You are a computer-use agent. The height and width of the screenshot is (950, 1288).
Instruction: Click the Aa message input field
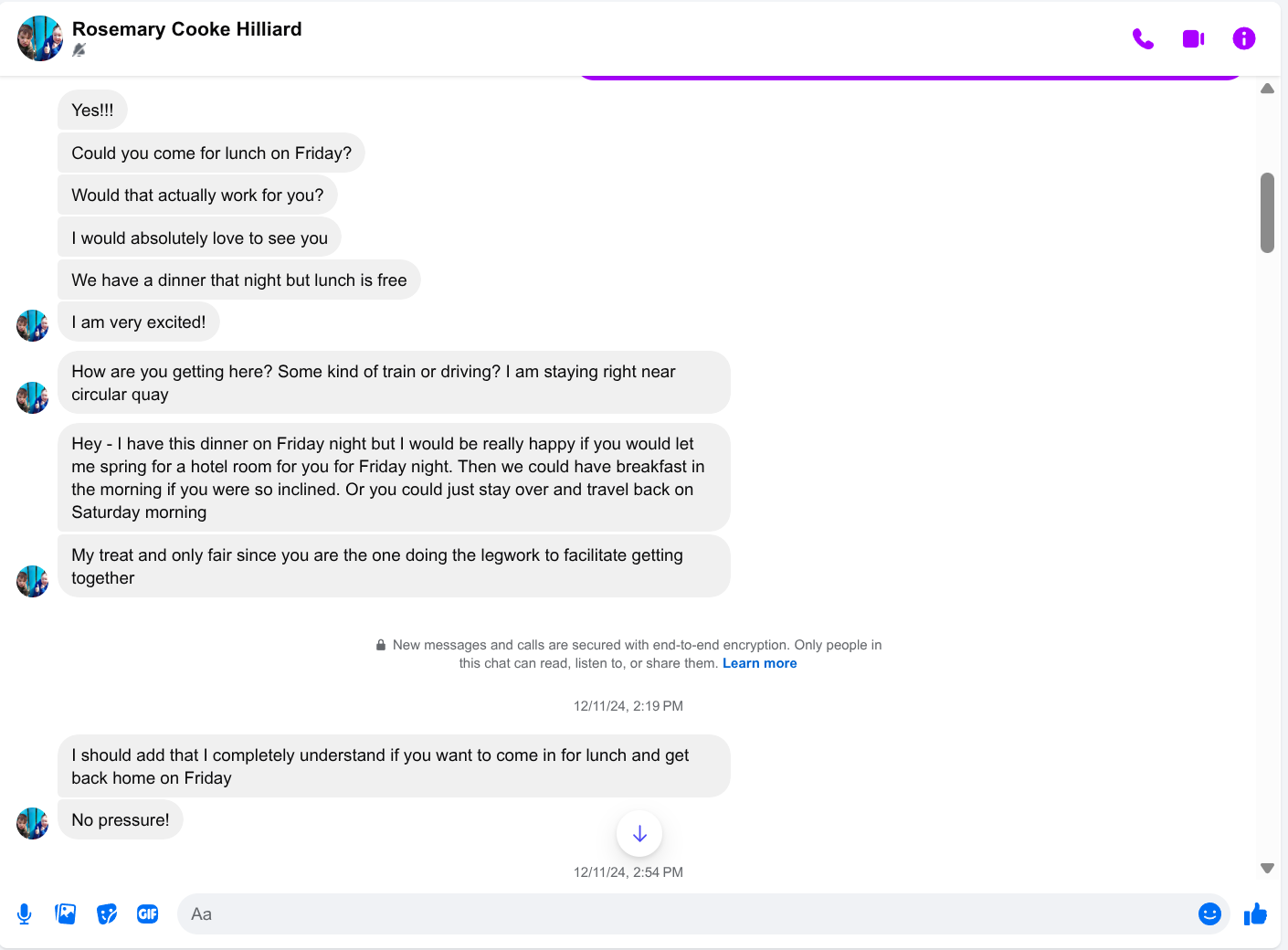685,913
